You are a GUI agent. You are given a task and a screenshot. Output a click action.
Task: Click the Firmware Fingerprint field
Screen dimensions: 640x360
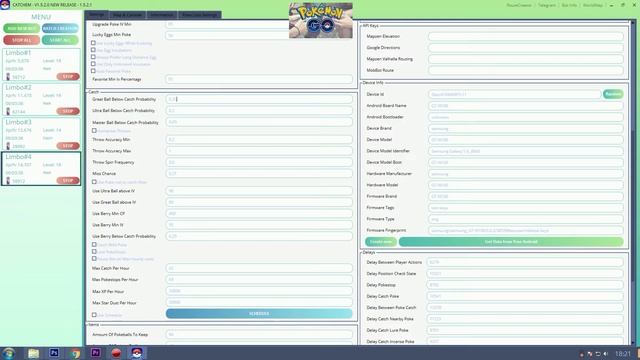click(526, 231)
